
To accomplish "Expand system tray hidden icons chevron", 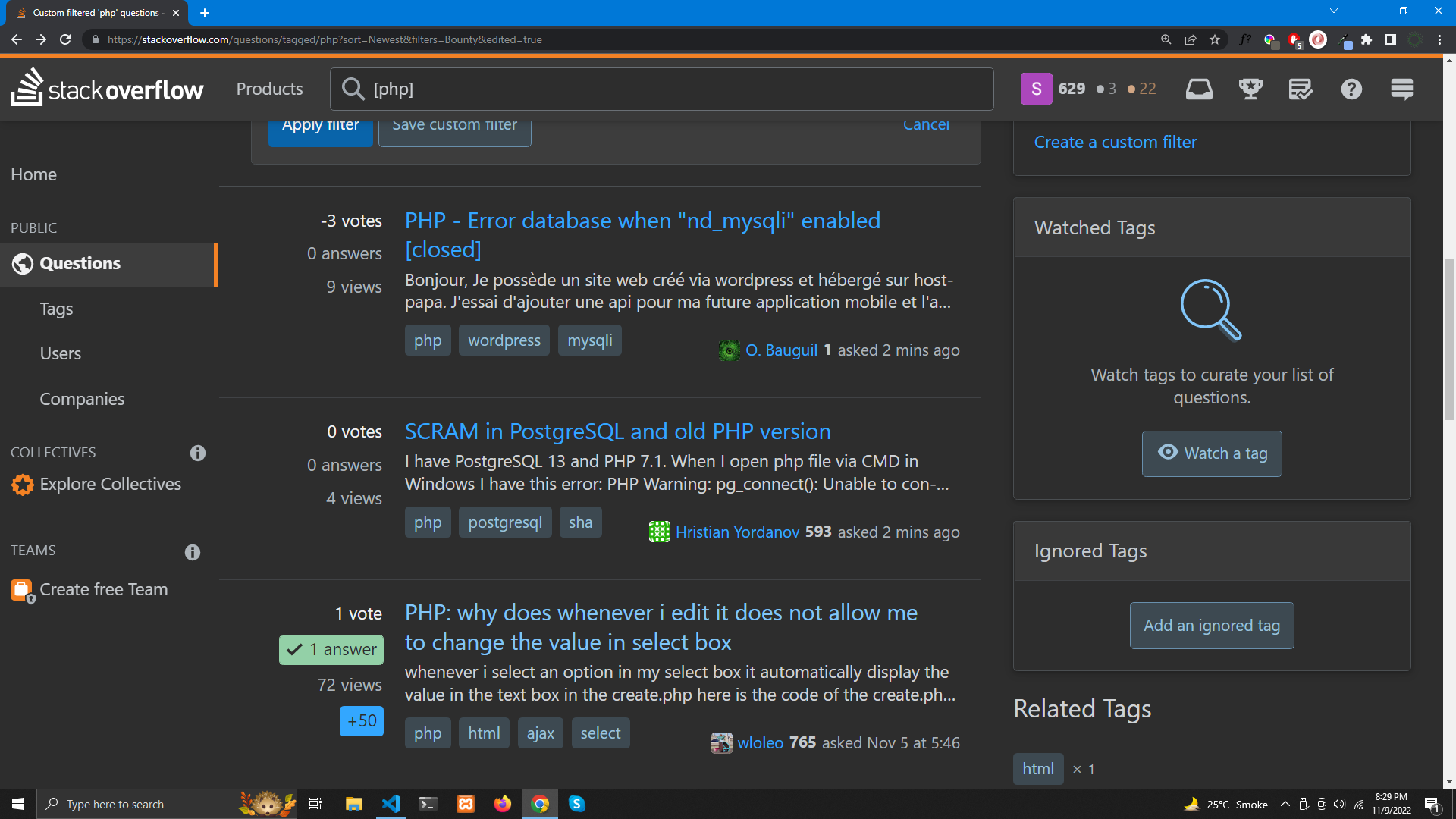I will tap(1285, 804).
